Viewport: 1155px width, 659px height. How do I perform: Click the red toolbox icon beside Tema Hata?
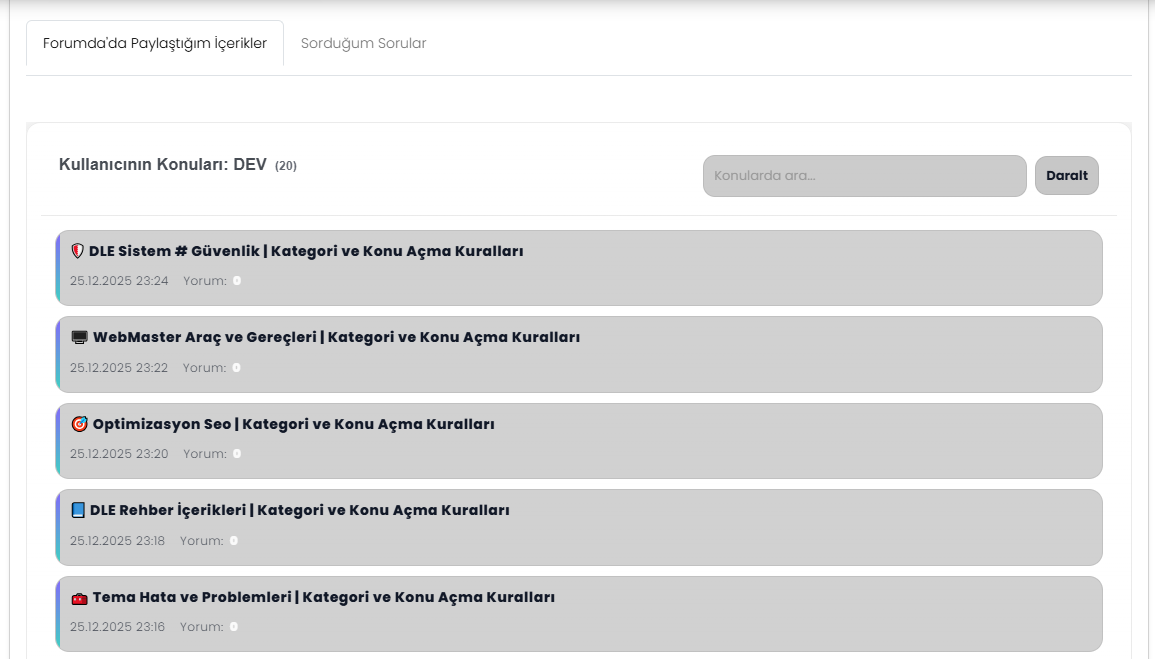tap(79, 598)
